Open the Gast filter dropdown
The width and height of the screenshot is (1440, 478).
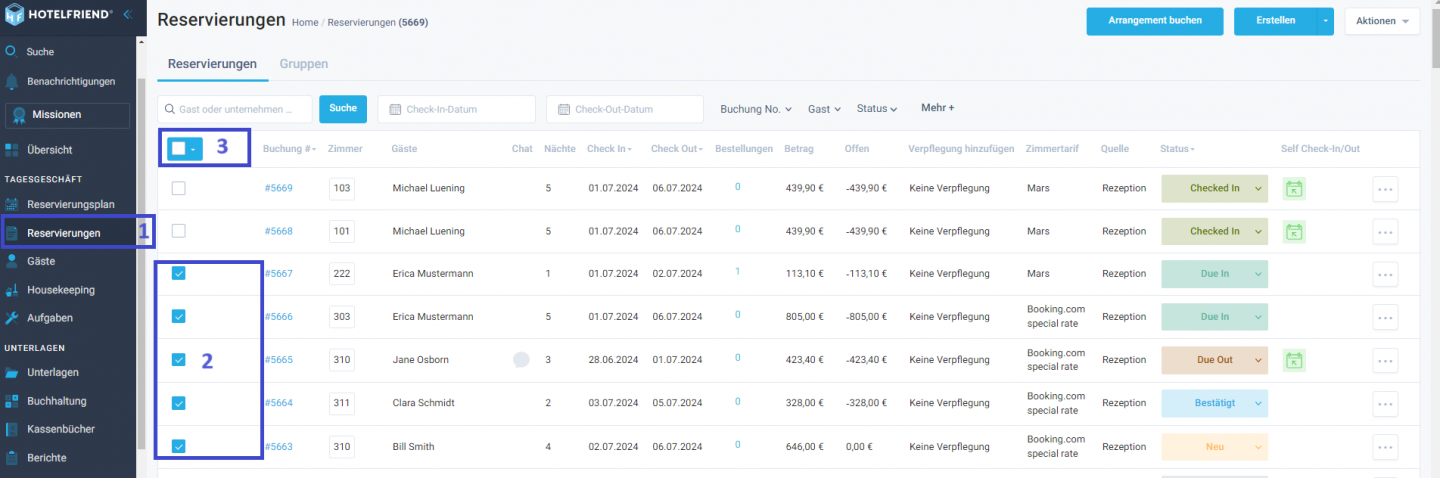[824, 109]
